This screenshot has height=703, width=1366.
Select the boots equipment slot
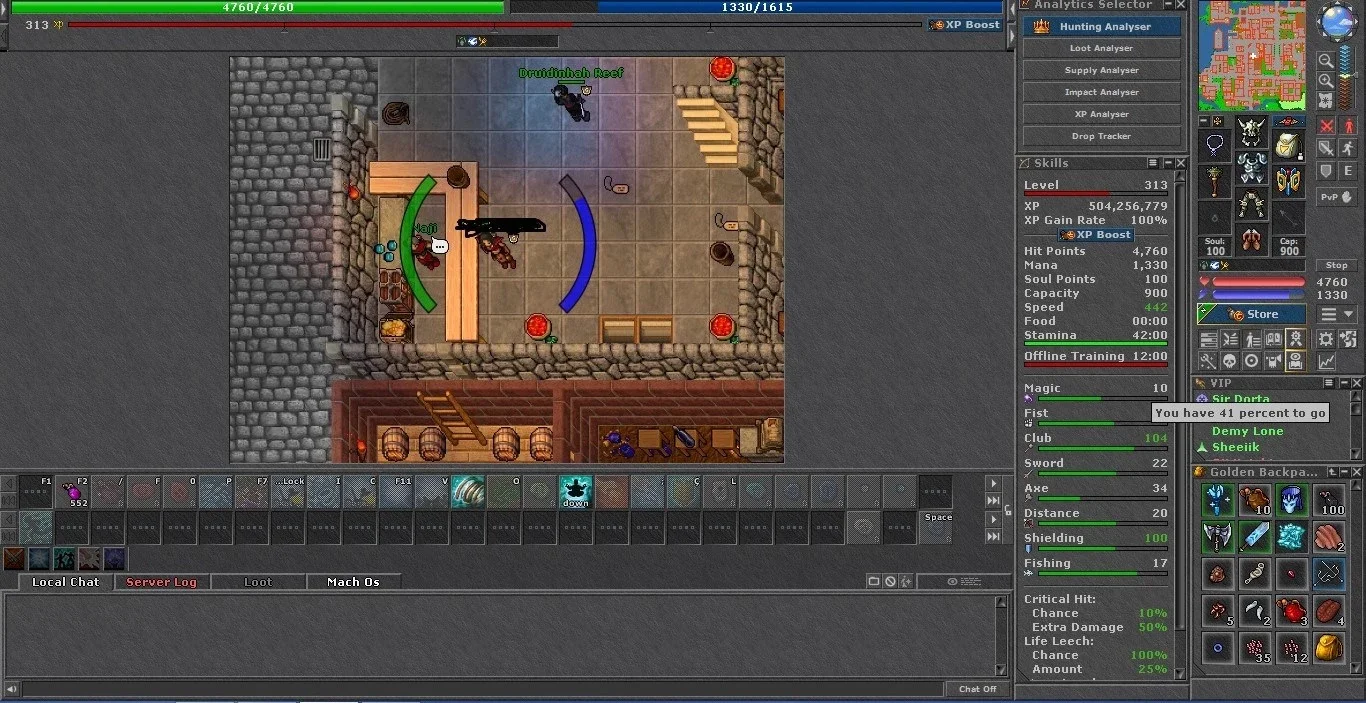click(x=1251, y=239)
